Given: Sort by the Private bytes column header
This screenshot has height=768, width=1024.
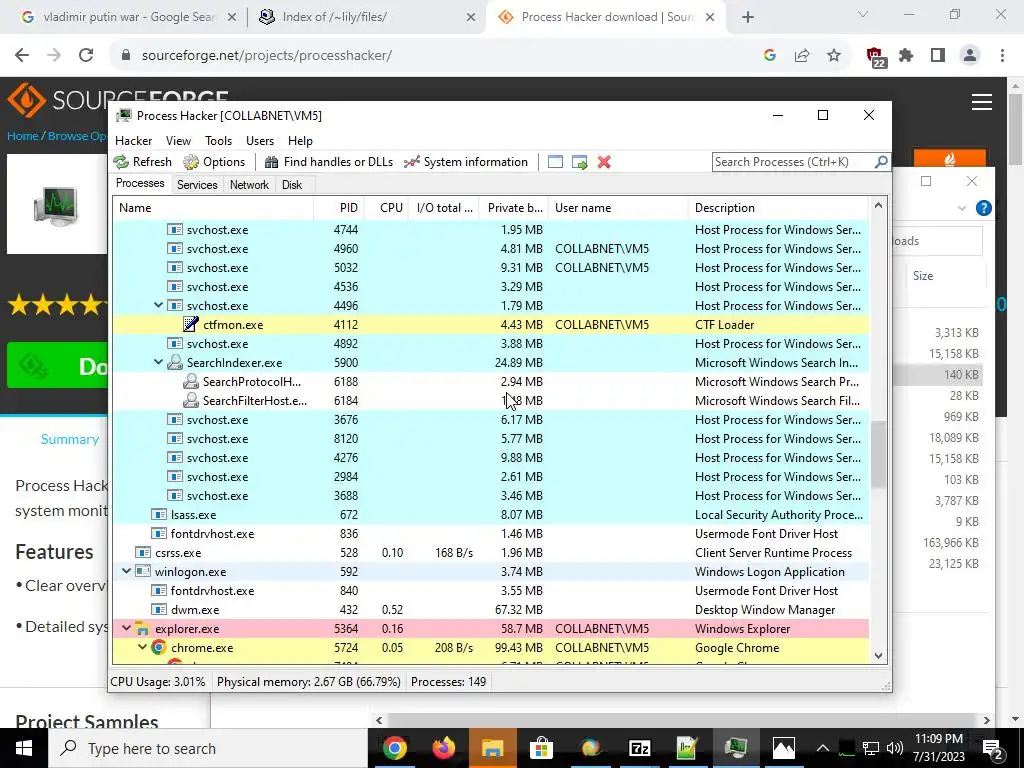Looking at the screenshot, I should coord(513,208).
